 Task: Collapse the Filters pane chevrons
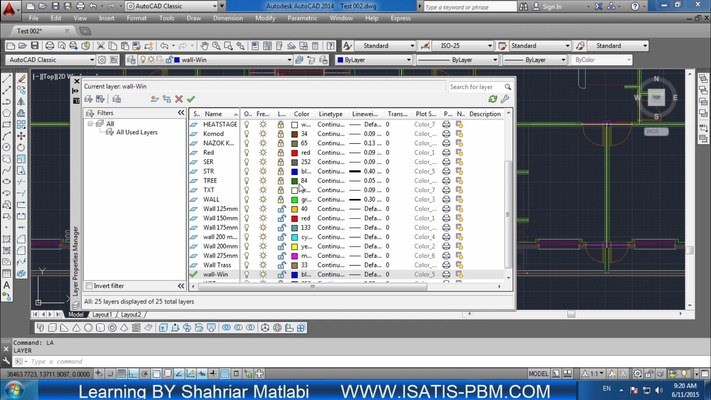181,112
